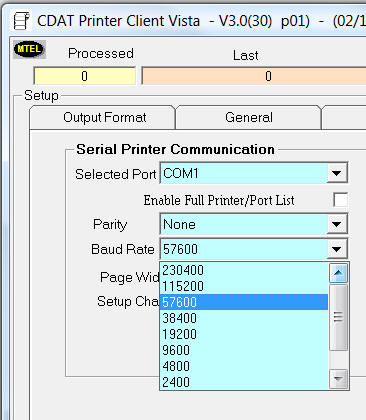Expand the Parity dropdown arrow
Image resolution: width=366 pixels, height=420 pixels.
point(337,224)
